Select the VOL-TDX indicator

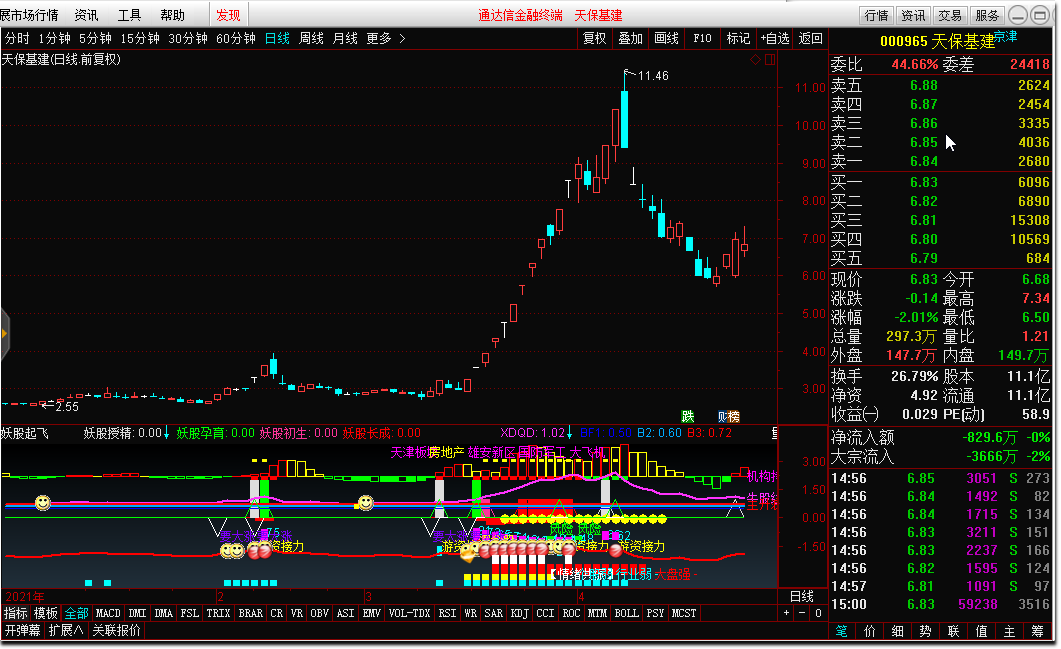coord(409,613)
